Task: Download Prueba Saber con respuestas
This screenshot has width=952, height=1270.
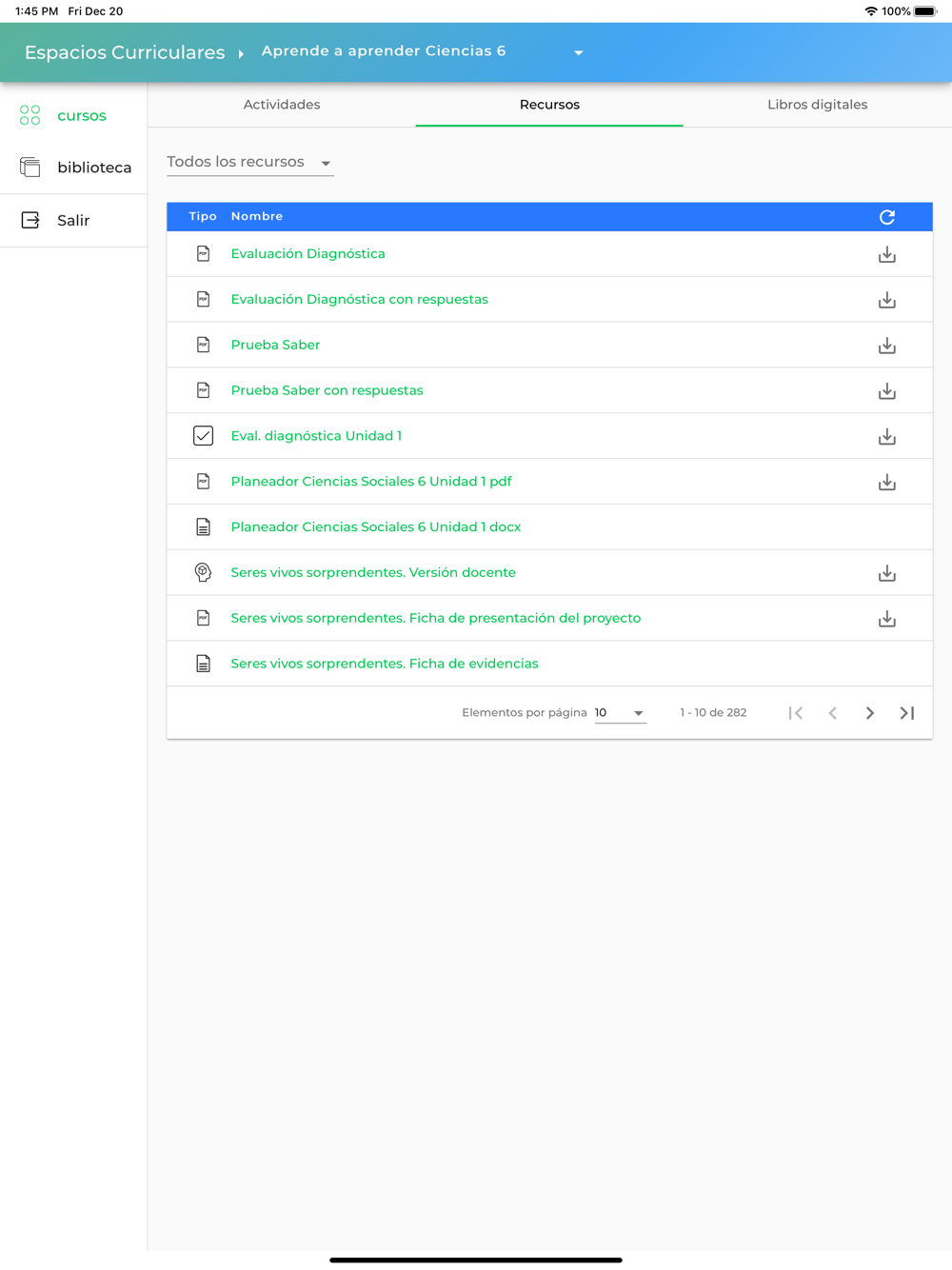Action: pos(887,391)
